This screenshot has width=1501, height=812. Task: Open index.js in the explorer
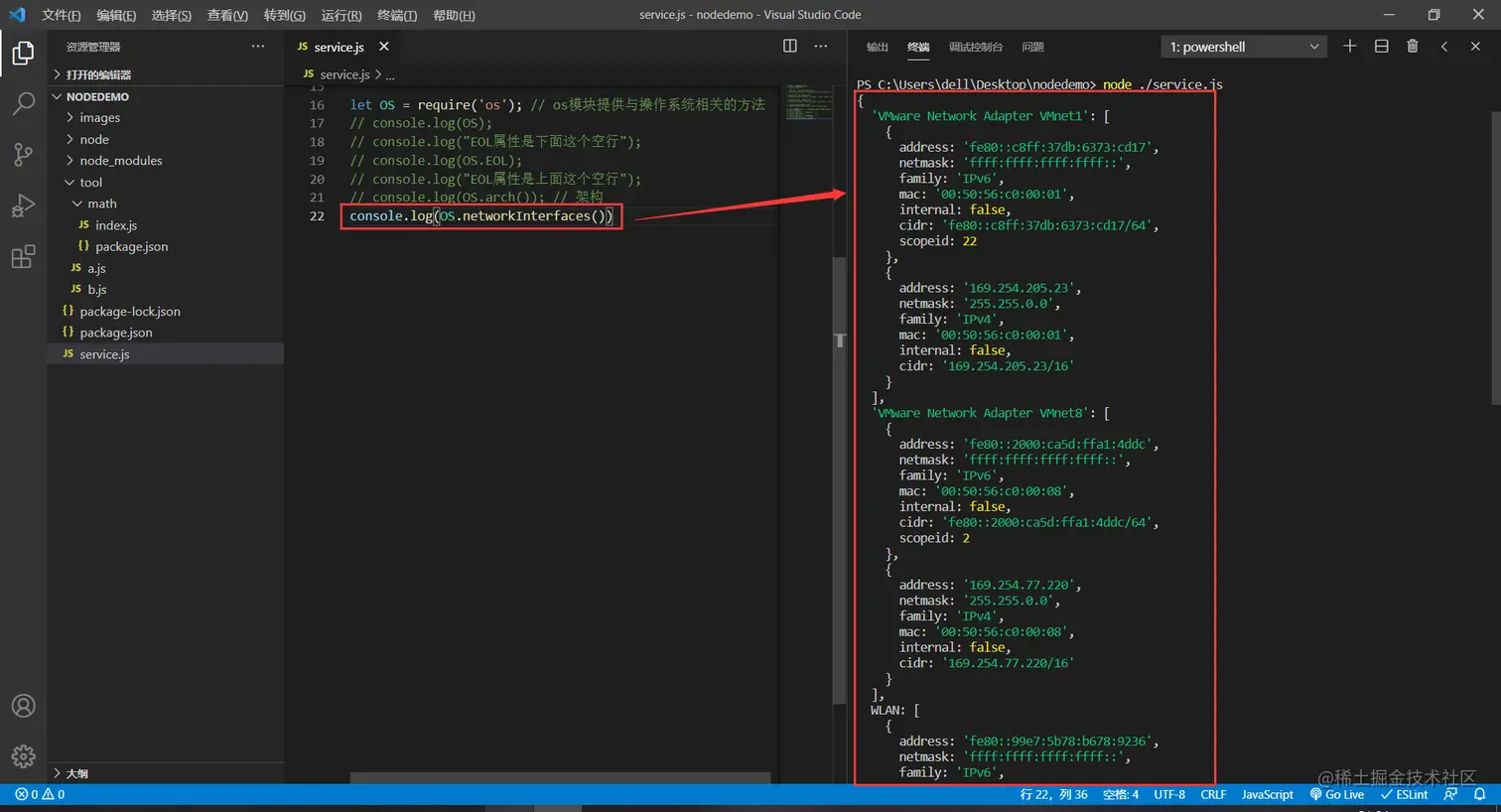[165, 225]
